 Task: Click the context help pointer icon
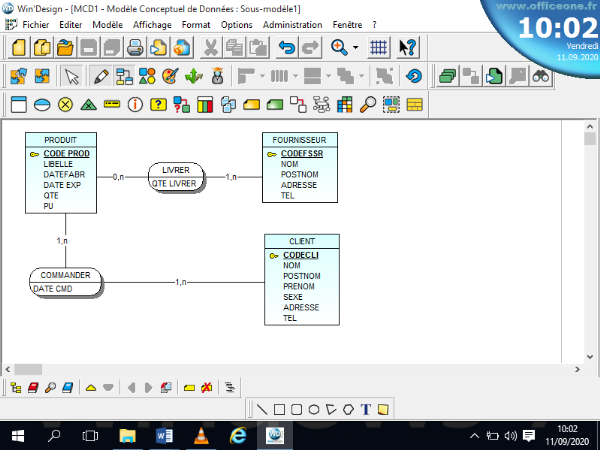[407, 47]
